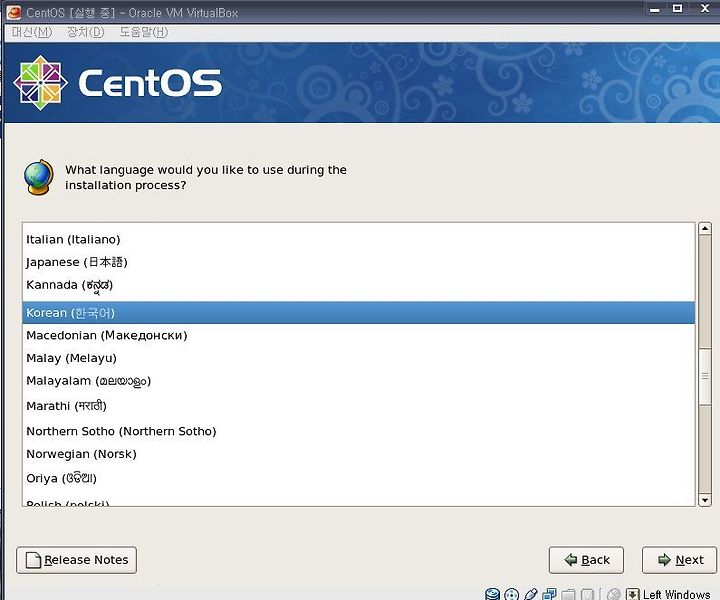Select Japanese in the language list

(358, 262)
